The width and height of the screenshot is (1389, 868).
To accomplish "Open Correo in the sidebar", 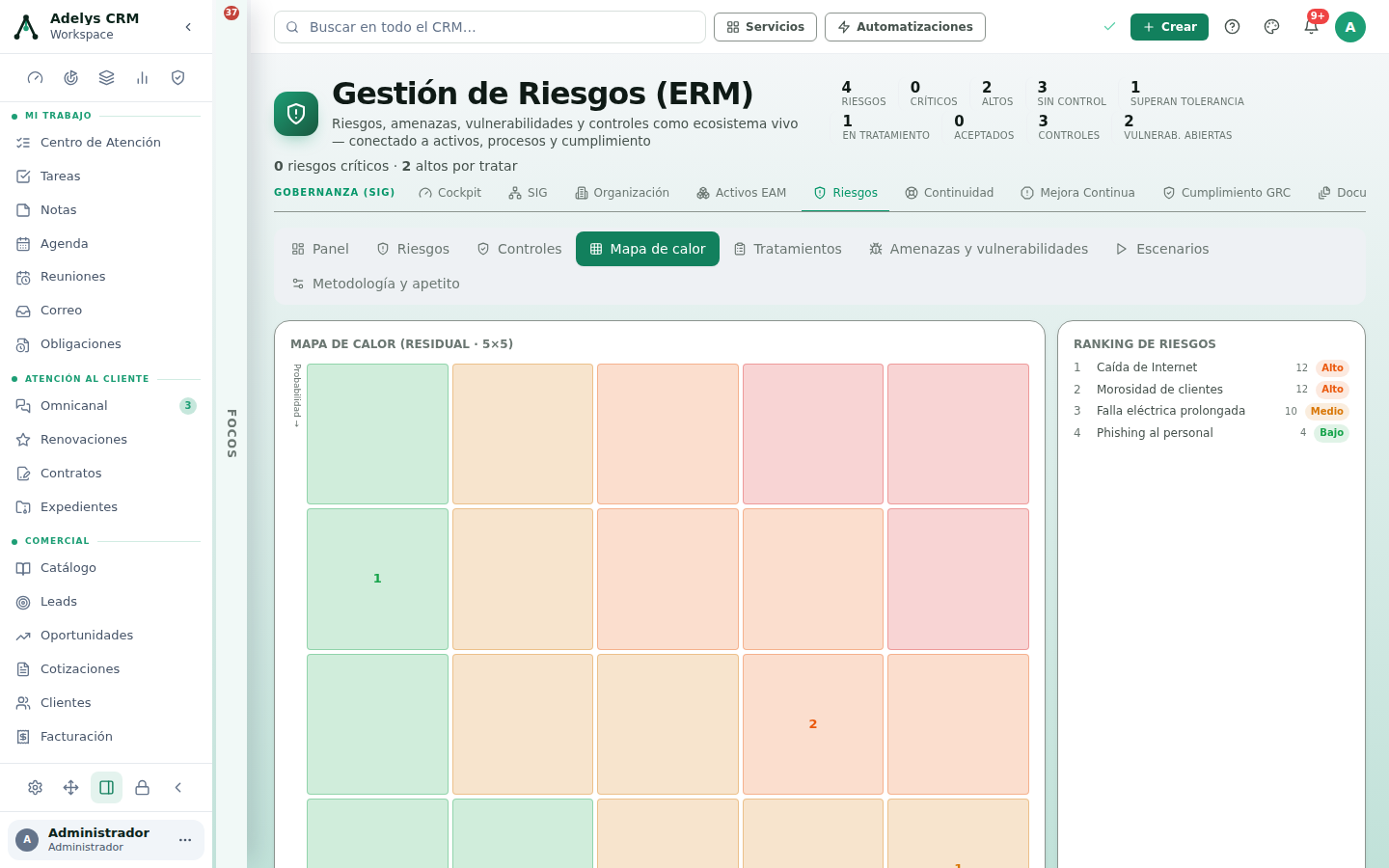I will [106, 311].
